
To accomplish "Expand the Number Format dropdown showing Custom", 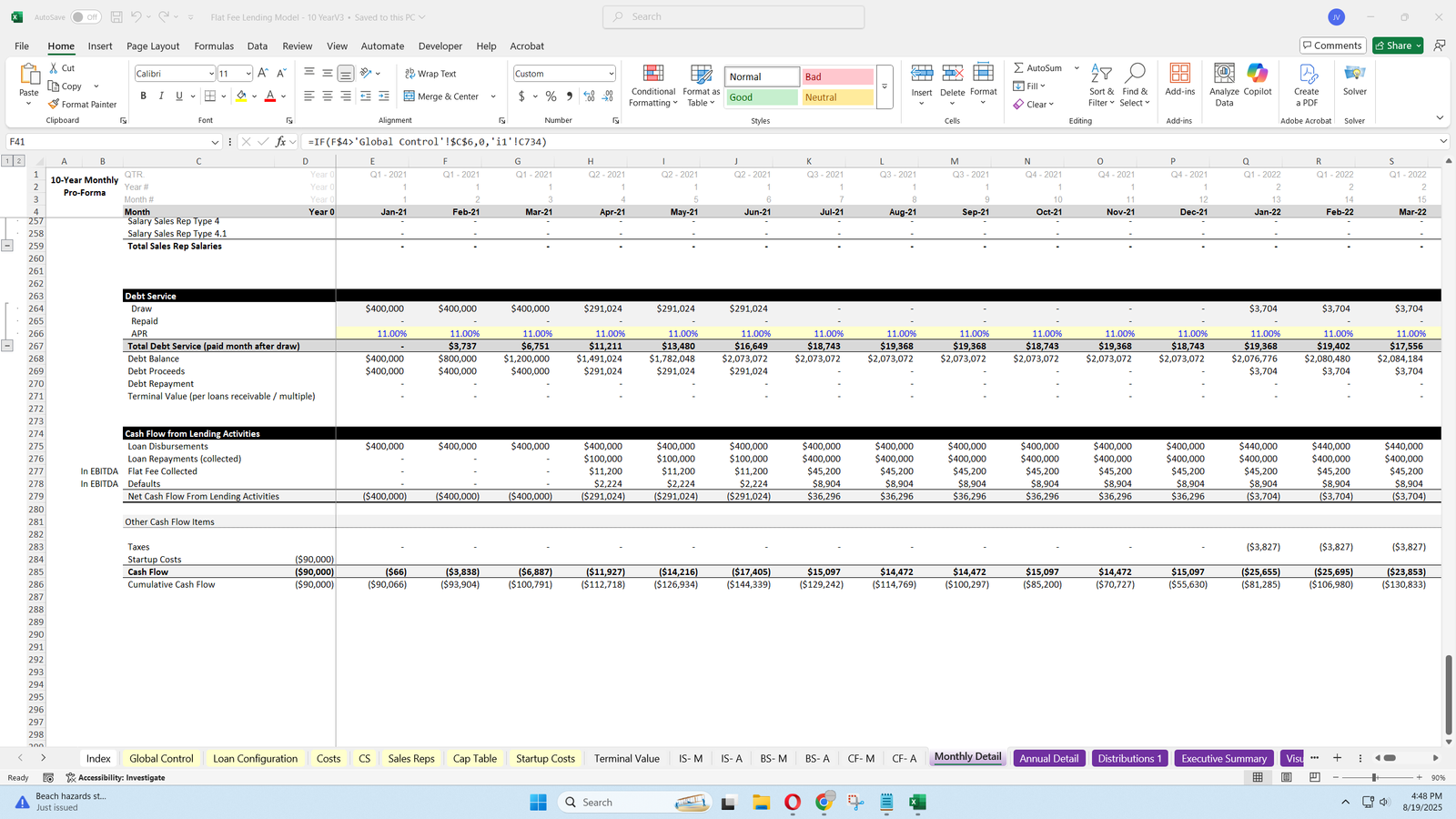I will (x=611, y=74).
